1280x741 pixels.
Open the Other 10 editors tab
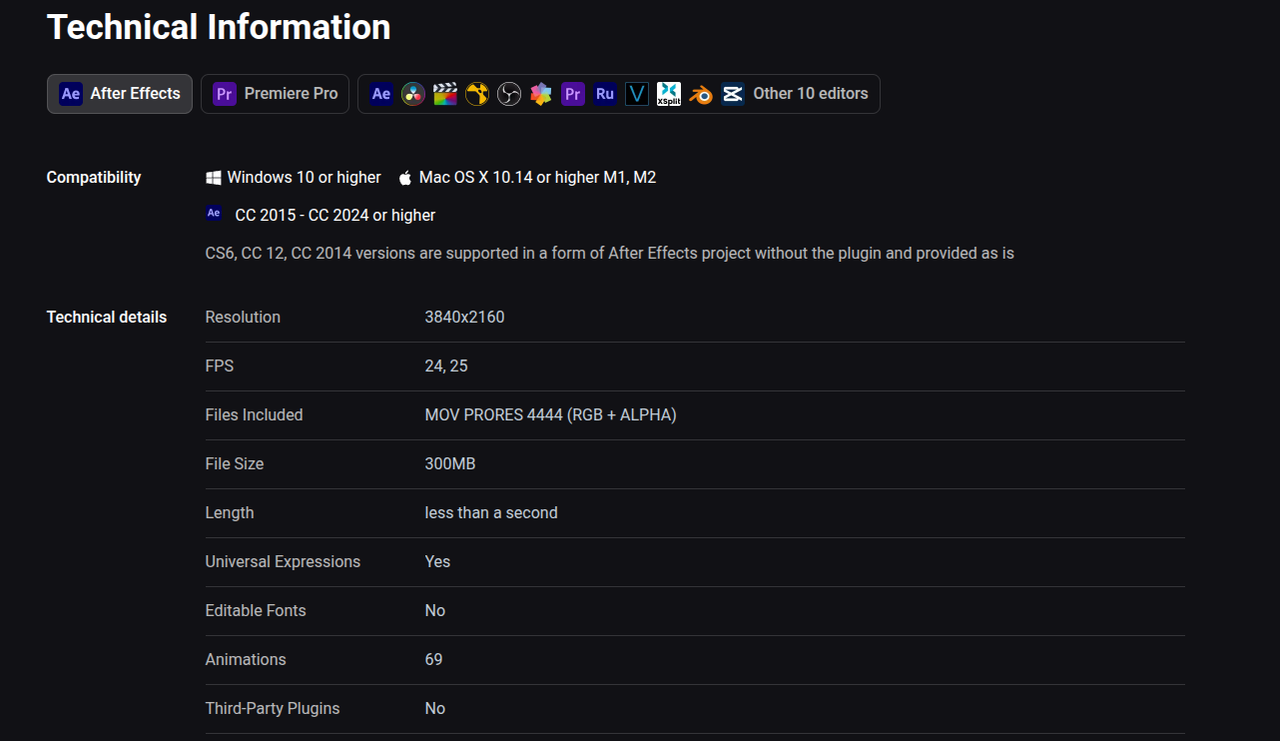(x=619, y=94)
